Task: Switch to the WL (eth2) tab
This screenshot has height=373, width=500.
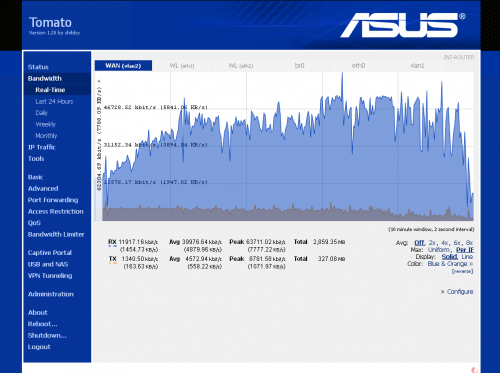Action: pyautogui.click(x=241, y=65)
